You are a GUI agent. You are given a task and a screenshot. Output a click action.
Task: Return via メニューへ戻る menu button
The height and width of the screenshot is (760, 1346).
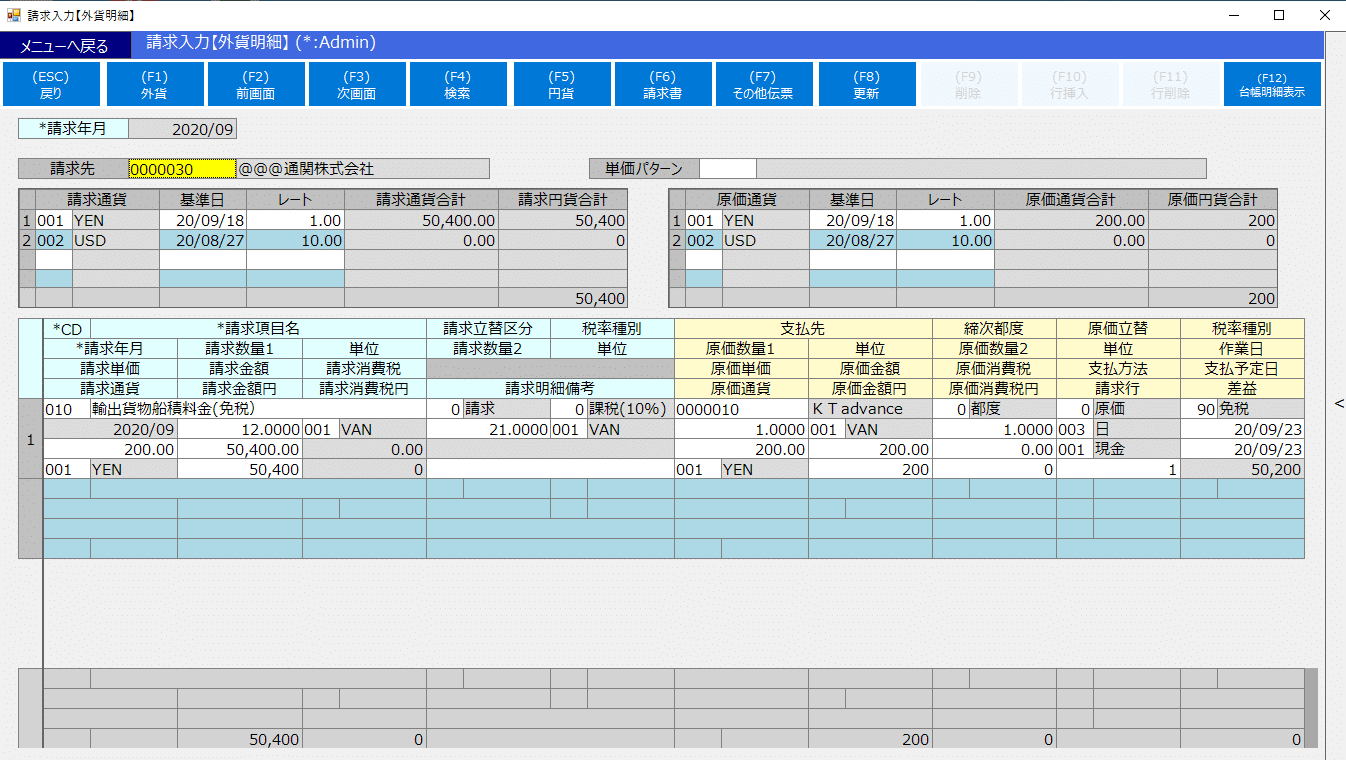[65, 46]
